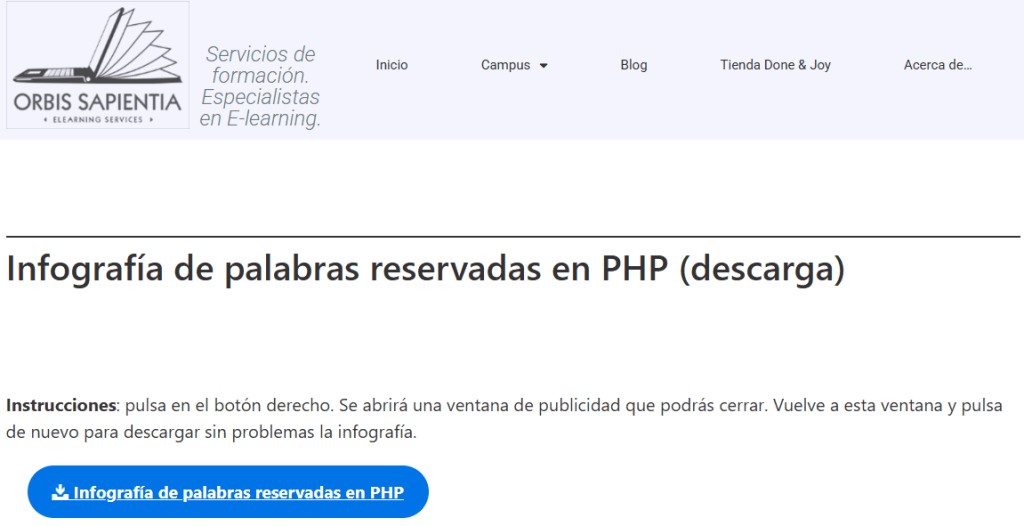
Task: Click the horizontal divider above the heading
Action: [x=512, y=237]
